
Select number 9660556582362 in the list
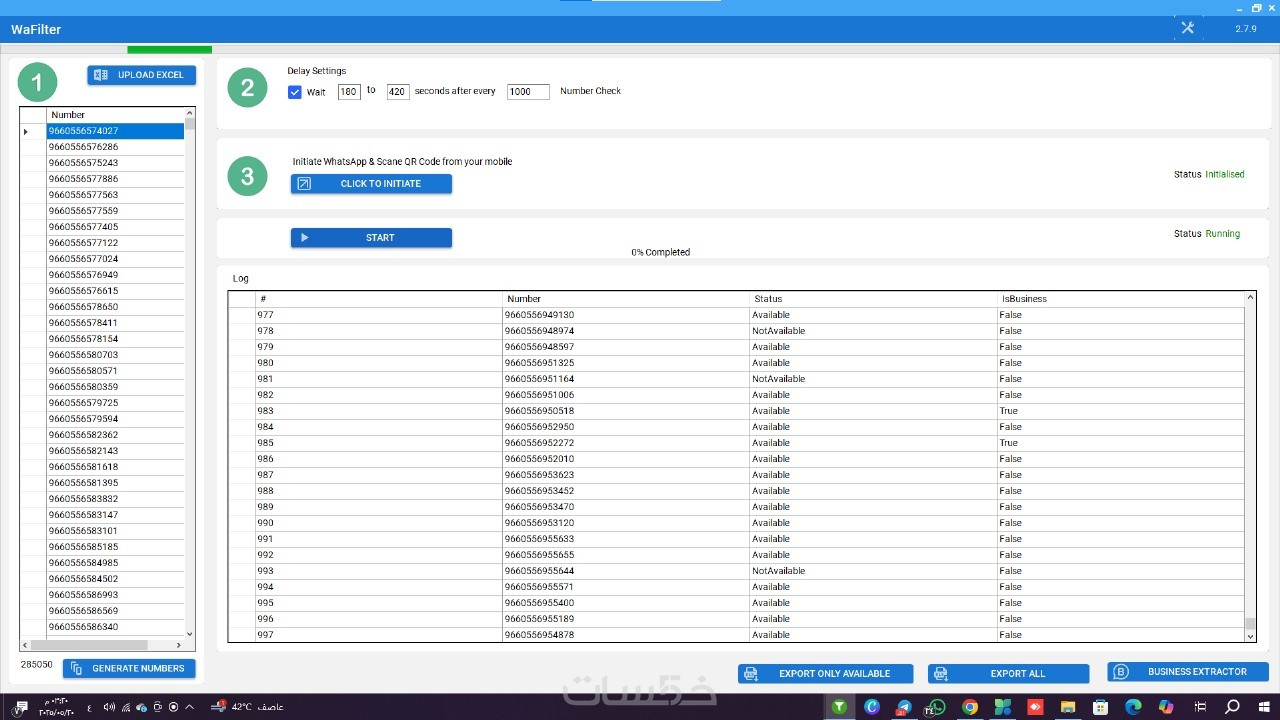pos(115,435)
